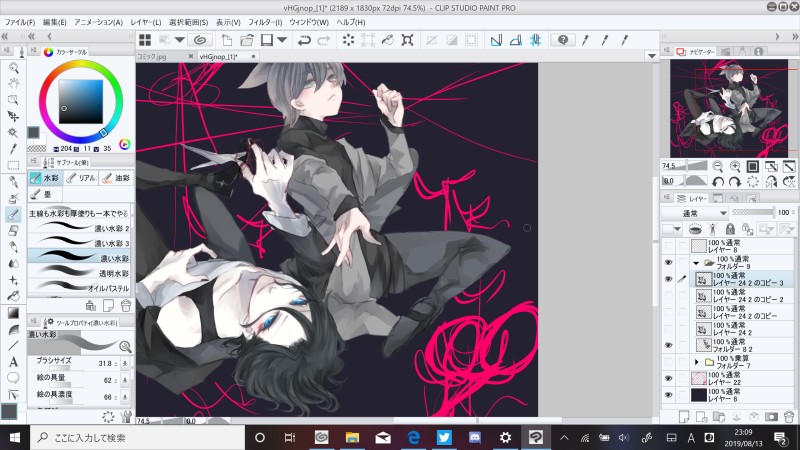Flip canvas horizontally in Navigator
This screenshot has height=450, width=800.
(771, 181)
